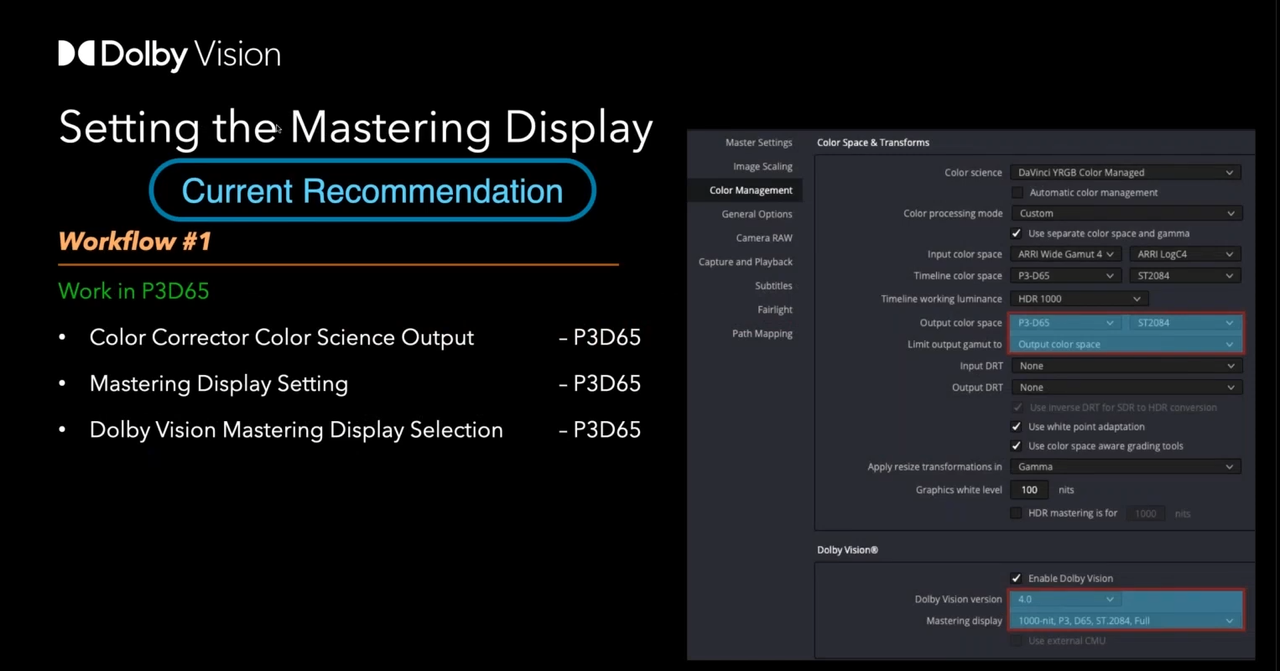The height and width of the screenshot is (671, 1280).
Task: Click the Dolby Vision logo
Action: 169,54
